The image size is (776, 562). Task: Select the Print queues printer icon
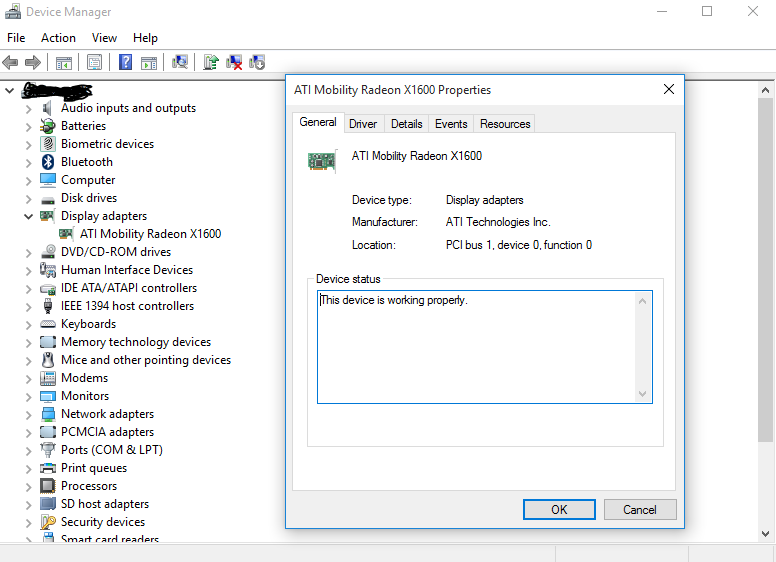point(48,468)
